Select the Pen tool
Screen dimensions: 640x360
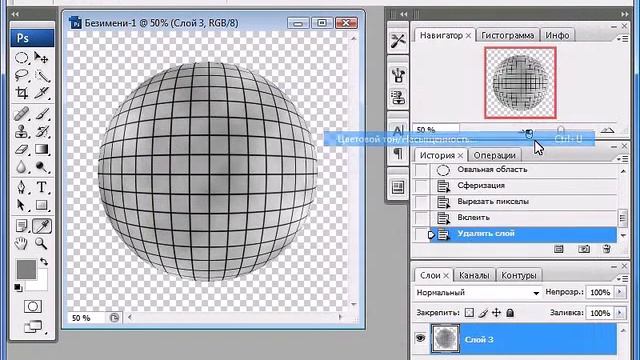[22, 187]
